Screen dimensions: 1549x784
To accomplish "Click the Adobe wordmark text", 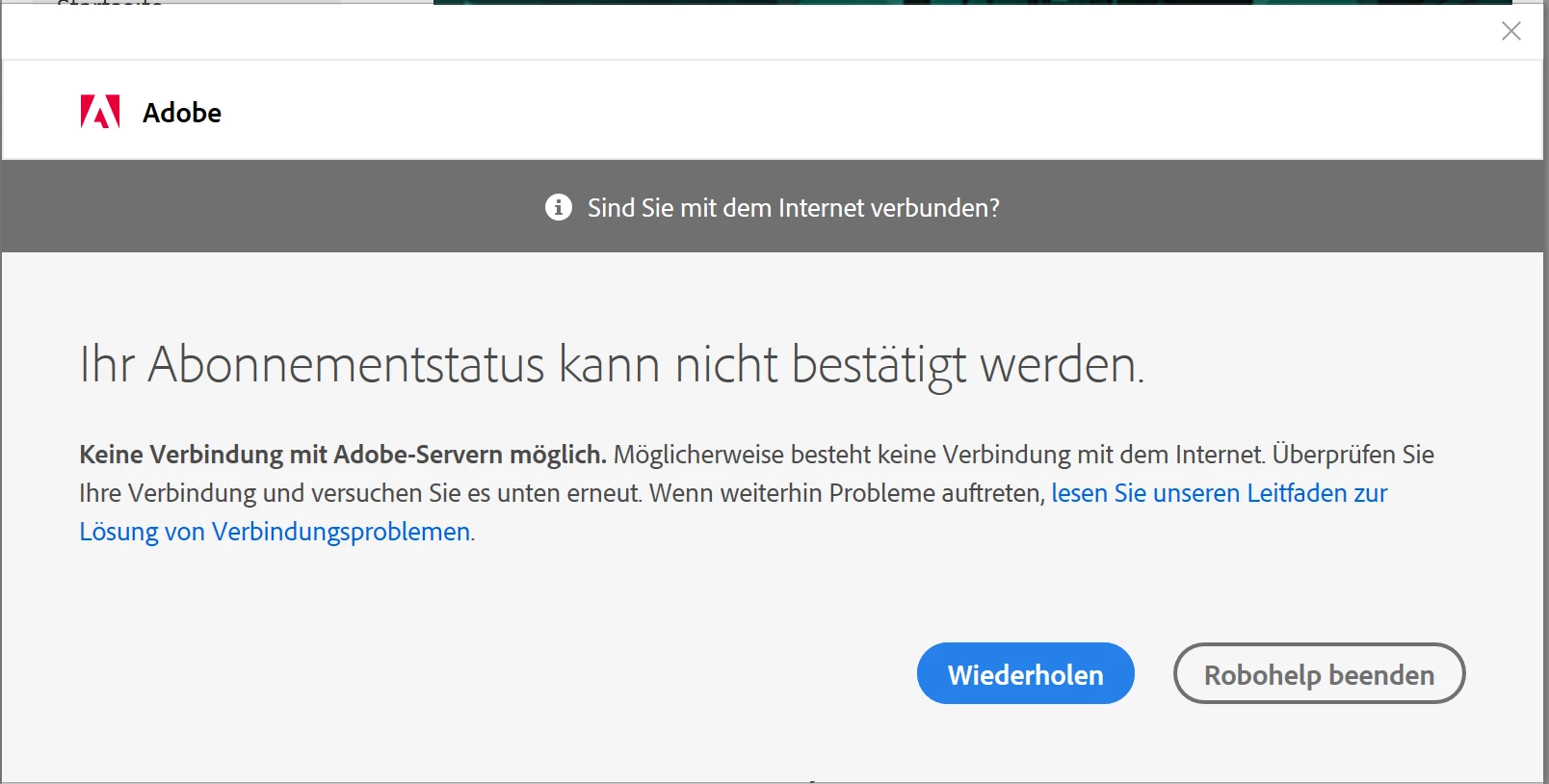I will 182,113.
